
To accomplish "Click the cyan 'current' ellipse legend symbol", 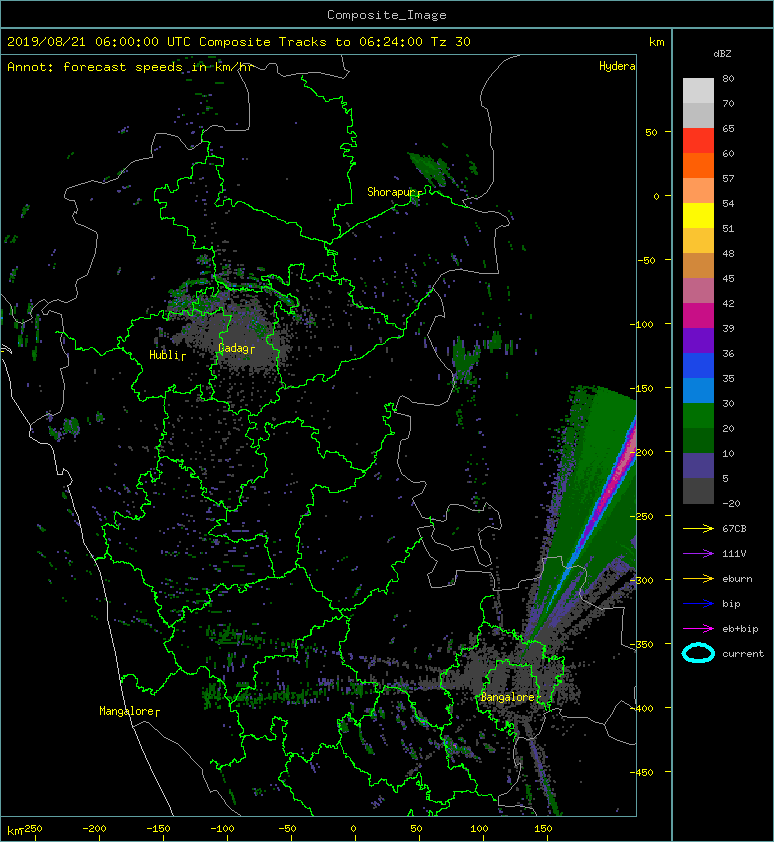I will tap(698, 653).
